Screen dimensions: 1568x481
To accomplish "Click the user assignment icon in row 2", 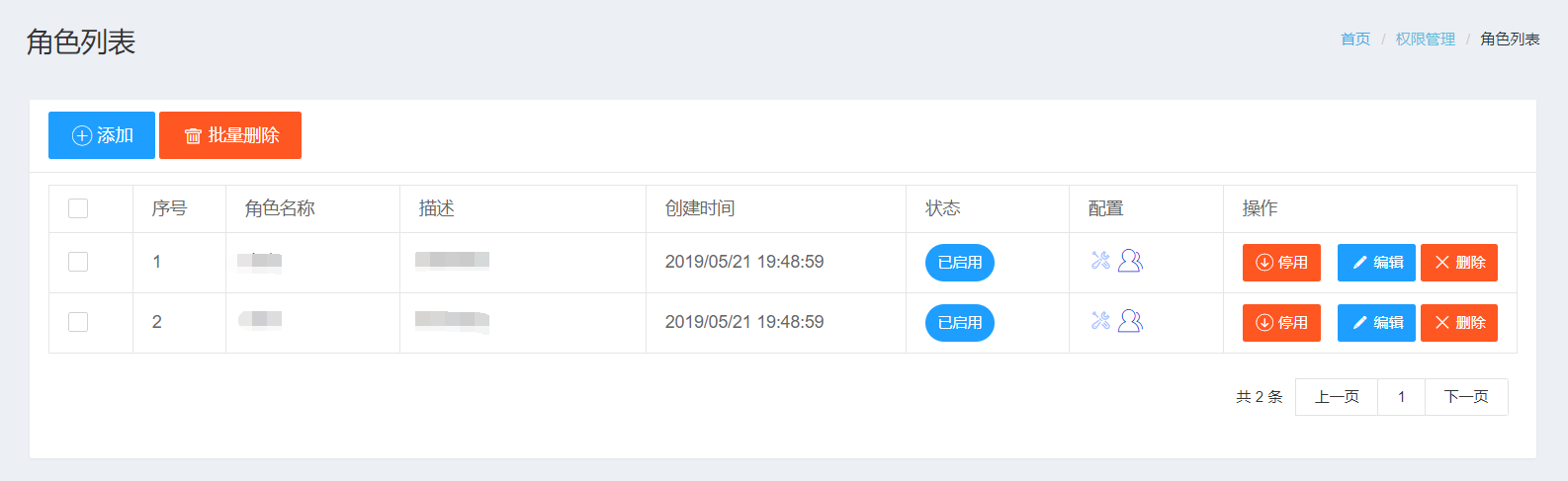I will (1130, 321).
